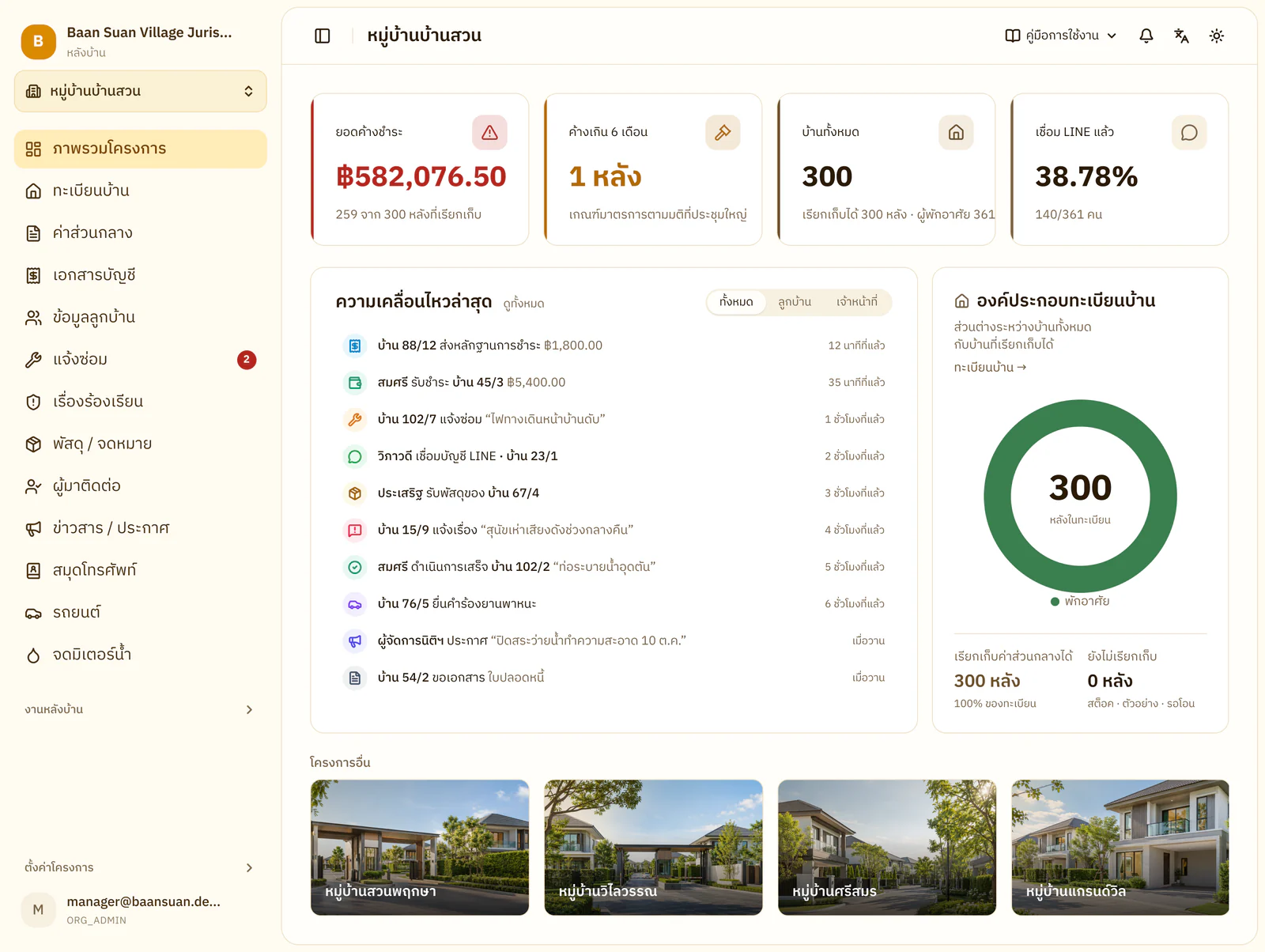The width and height of the screenshot is (1265, 952).
Task: Switch activity filter to เจ้าหน้าที่
Action: point(857,302)
